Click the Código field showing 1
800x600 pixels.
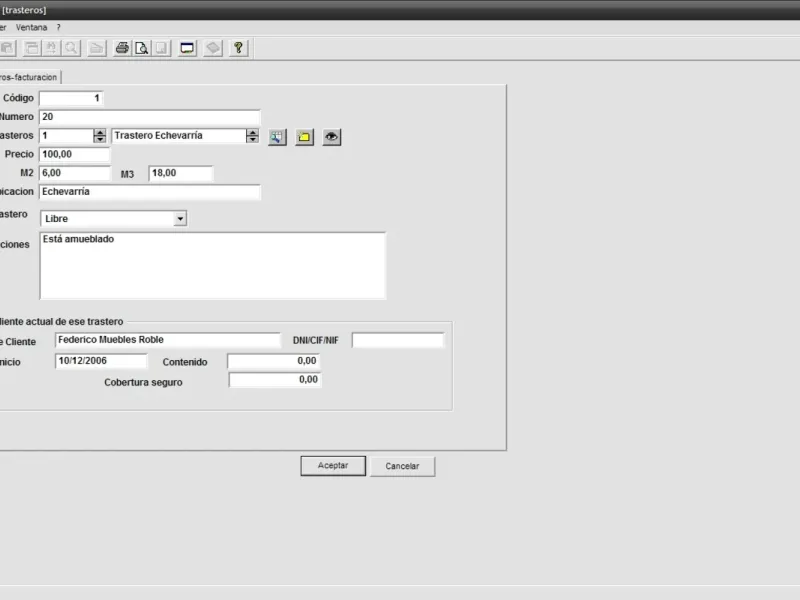[x=71, y=98]
